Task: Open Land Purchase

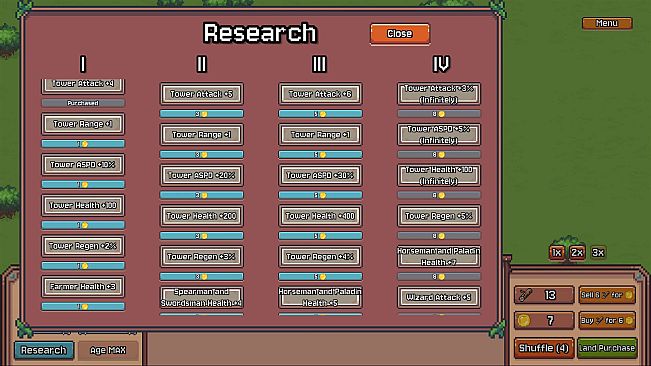Action: tap(607, 348)
